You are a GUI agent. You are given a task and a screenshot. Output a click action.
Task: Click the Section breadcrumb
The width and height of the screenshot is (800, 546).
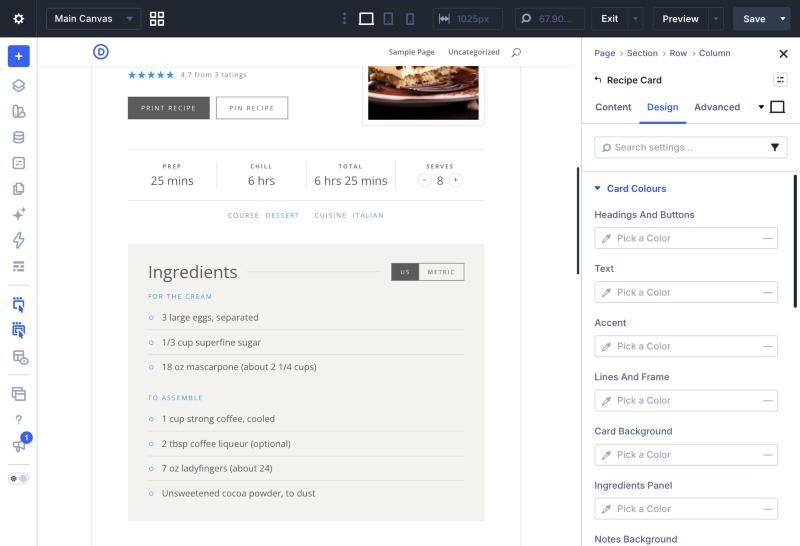pyautogui.click(x=642, y=53)
